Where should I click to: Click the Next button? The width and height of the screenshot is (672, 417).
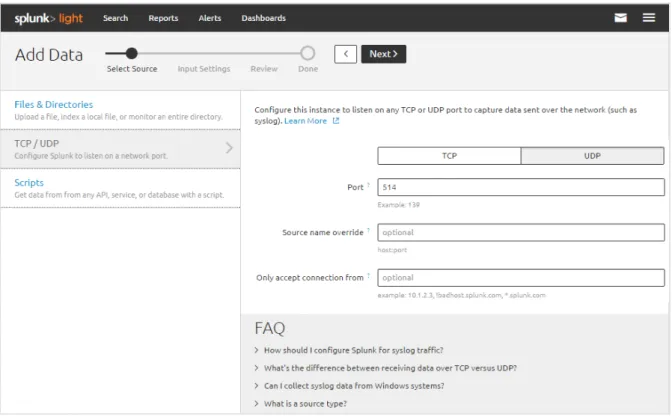[x=384, y=54]
